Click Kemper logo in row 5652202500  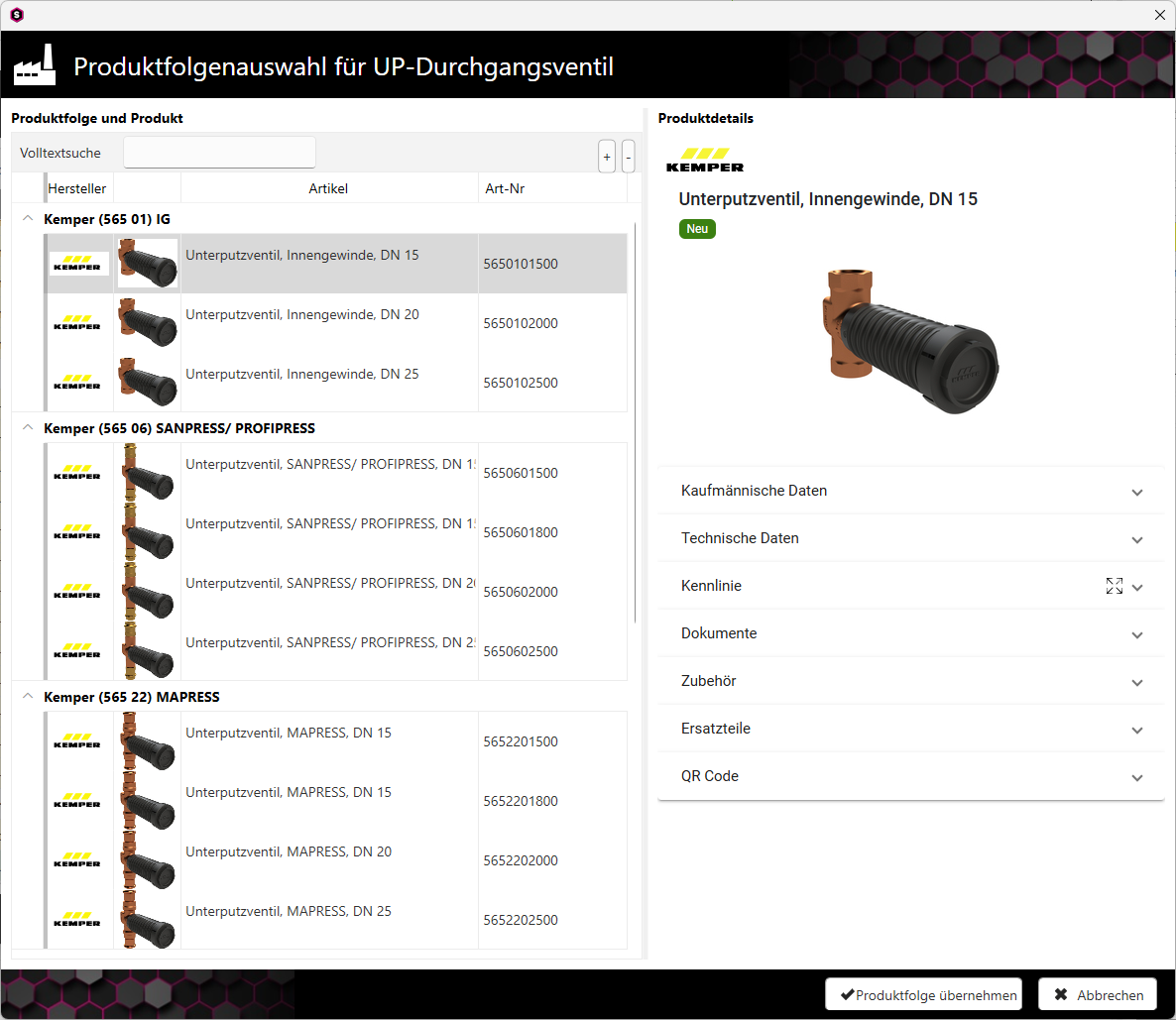coord(77,920)
